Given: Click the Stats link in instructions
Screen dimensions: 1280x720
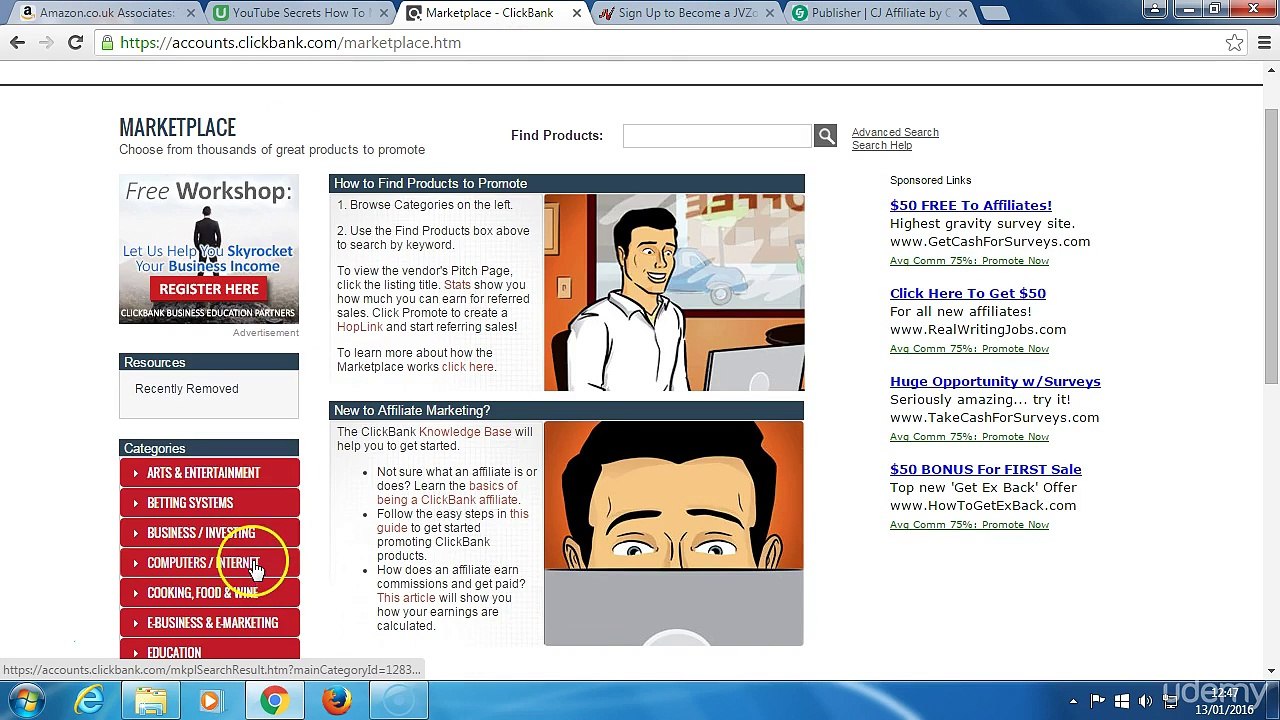Looking at the screenshot, I should pos(457,285).
